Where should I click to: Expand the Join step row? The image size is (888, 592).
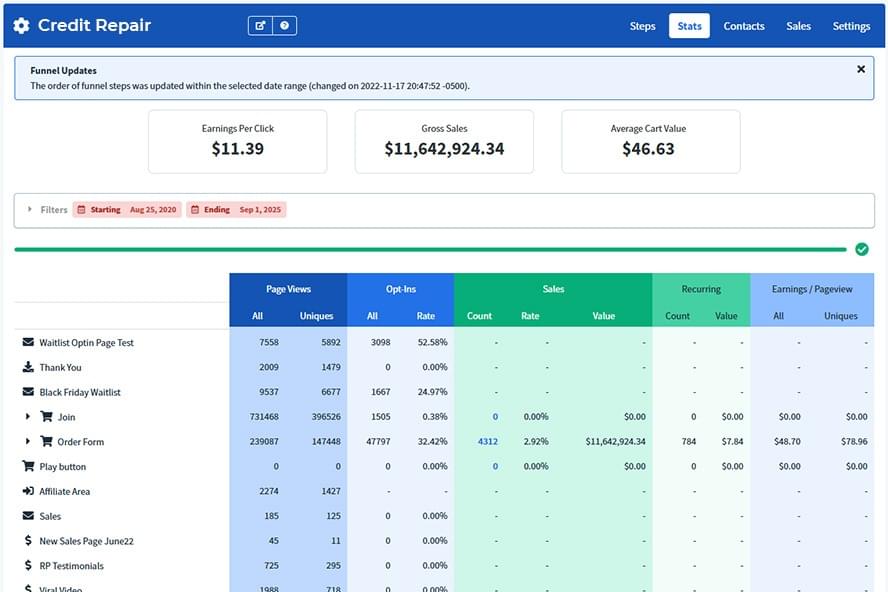click(x=28, y=417)
